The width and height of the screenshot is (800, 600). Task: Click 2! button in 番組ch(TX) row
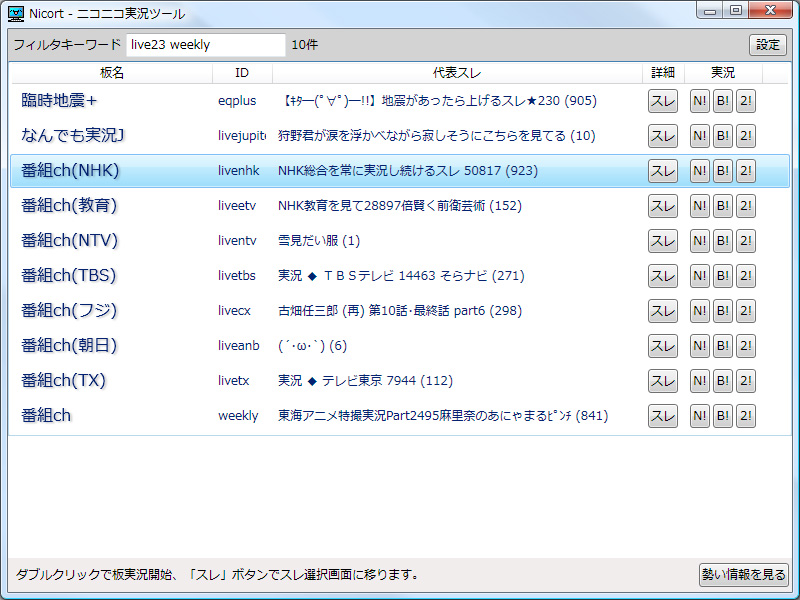click(746, 381)
